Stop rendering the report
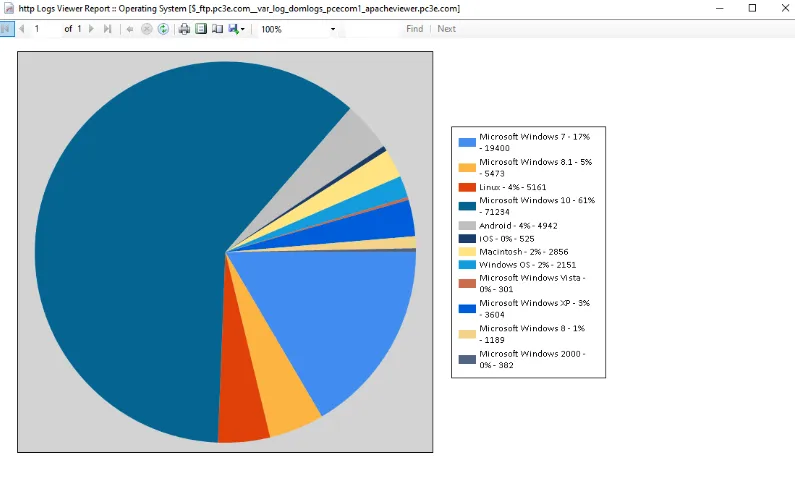Screen dimensions: 795x502 tap(147, 29)
